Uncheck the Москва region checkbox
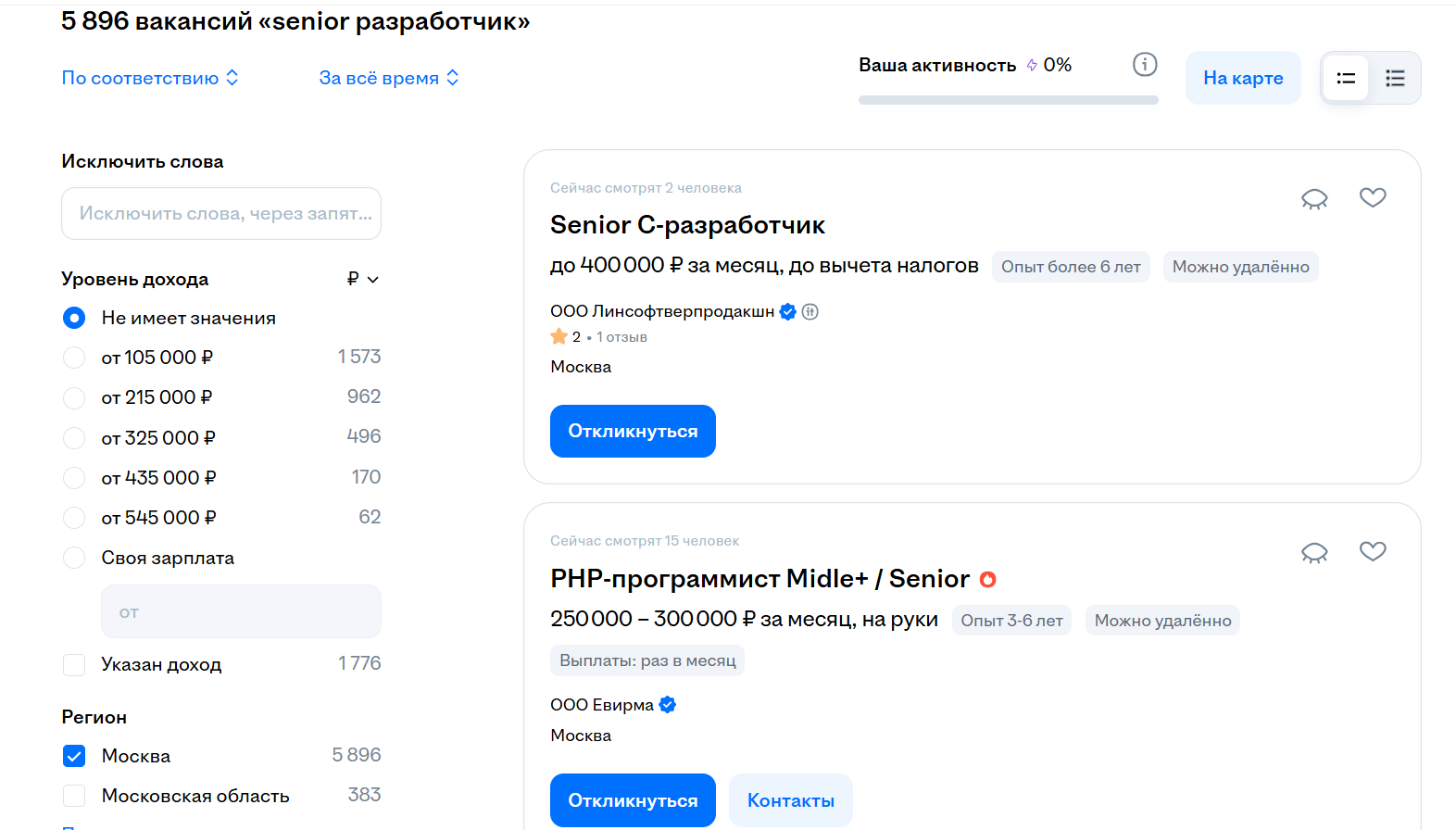1456x830 pixels. 74,756
